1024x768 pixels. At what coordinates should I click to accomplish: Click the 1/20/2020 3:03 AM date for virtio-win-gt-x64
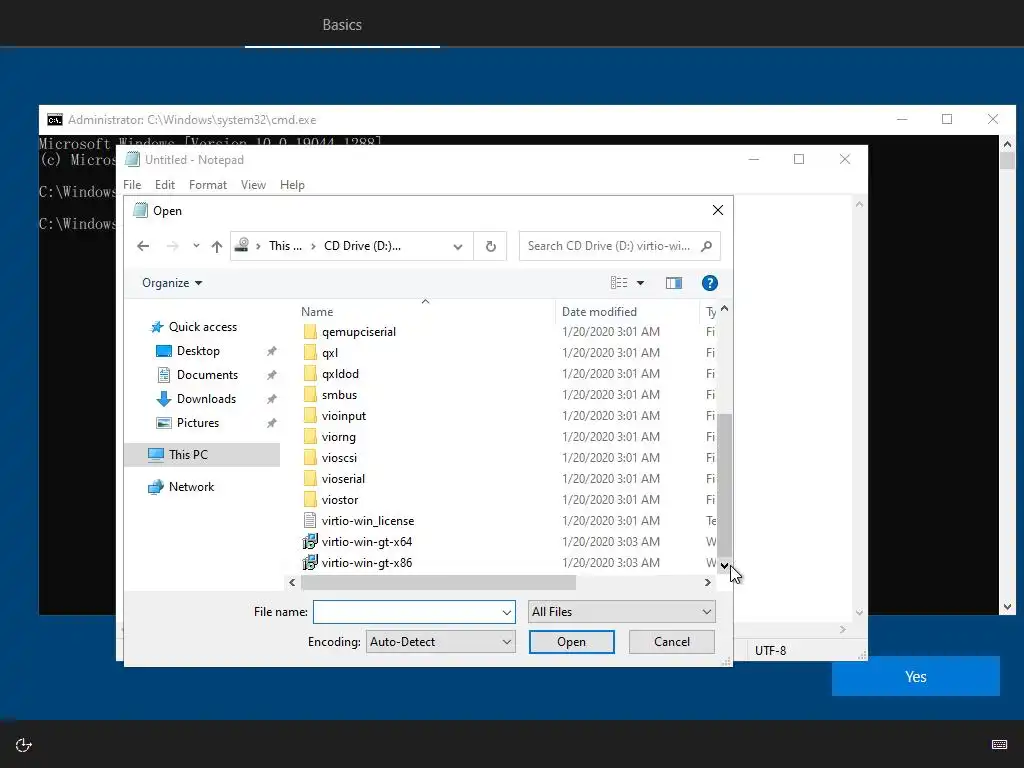point(611,542)
